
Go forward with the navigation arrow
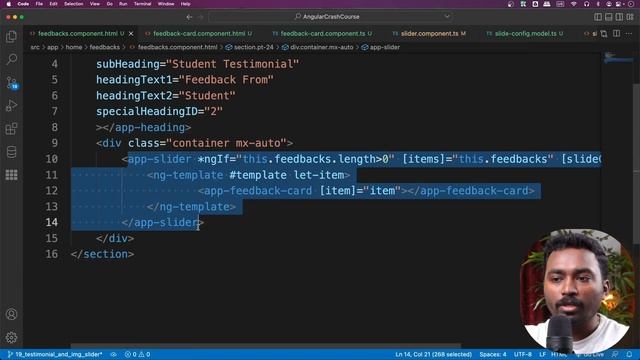tap(200, 17)
